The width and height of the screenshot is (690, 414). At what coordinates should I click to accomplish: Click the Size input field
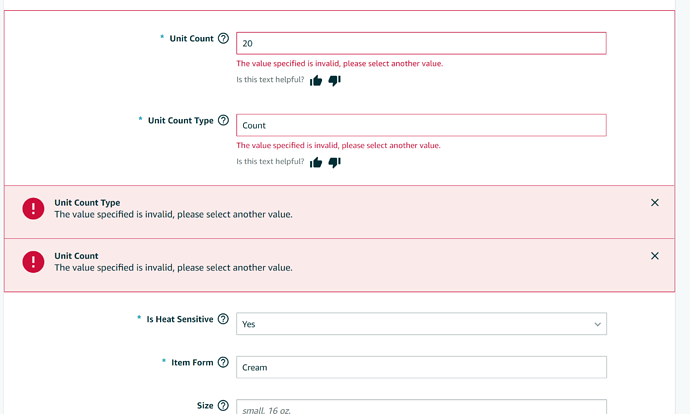(x=421, y=406)
